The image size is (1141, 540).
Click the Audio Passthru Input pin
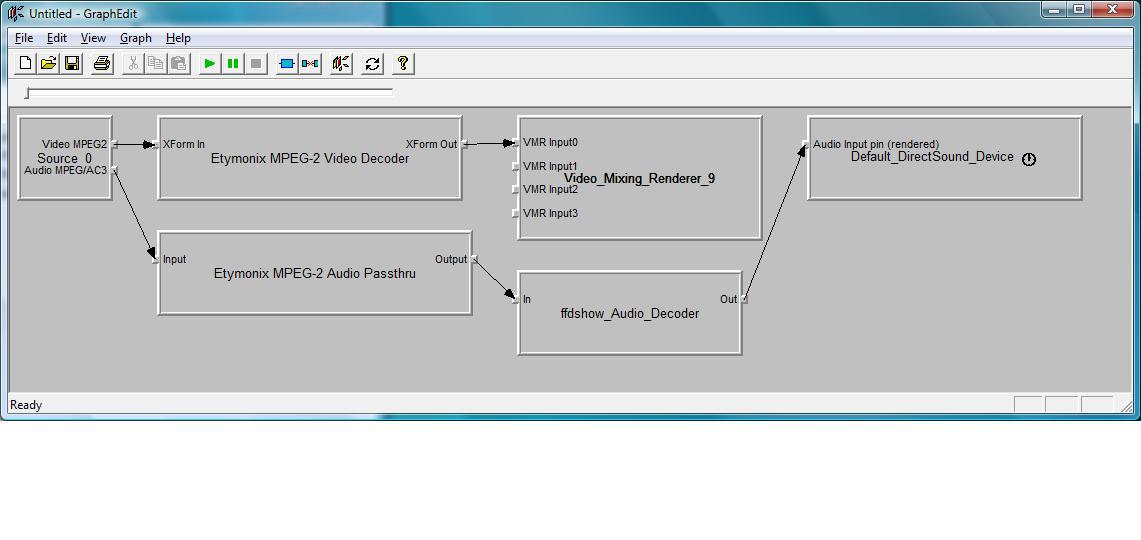click(x=156, y=260)
